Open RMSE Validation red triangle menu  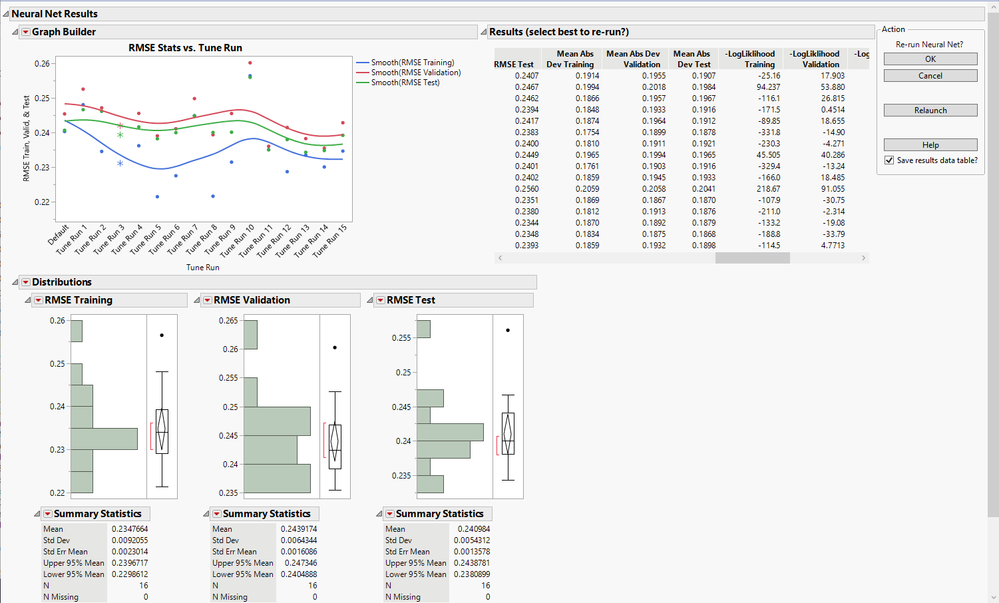coord(208,300)
